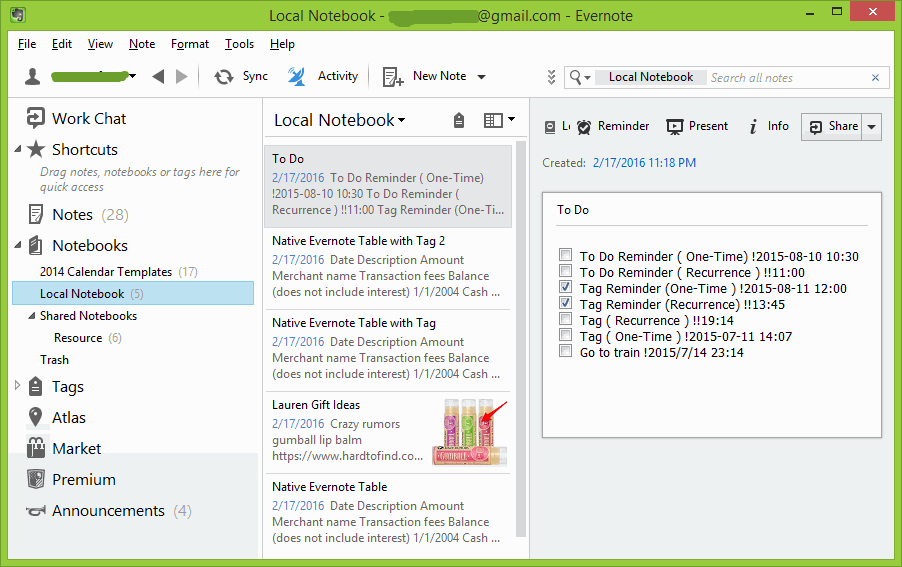Click the Notes icon in sidebar
The width and height of the screenshot is (902, 567).
tap(36, 214)
